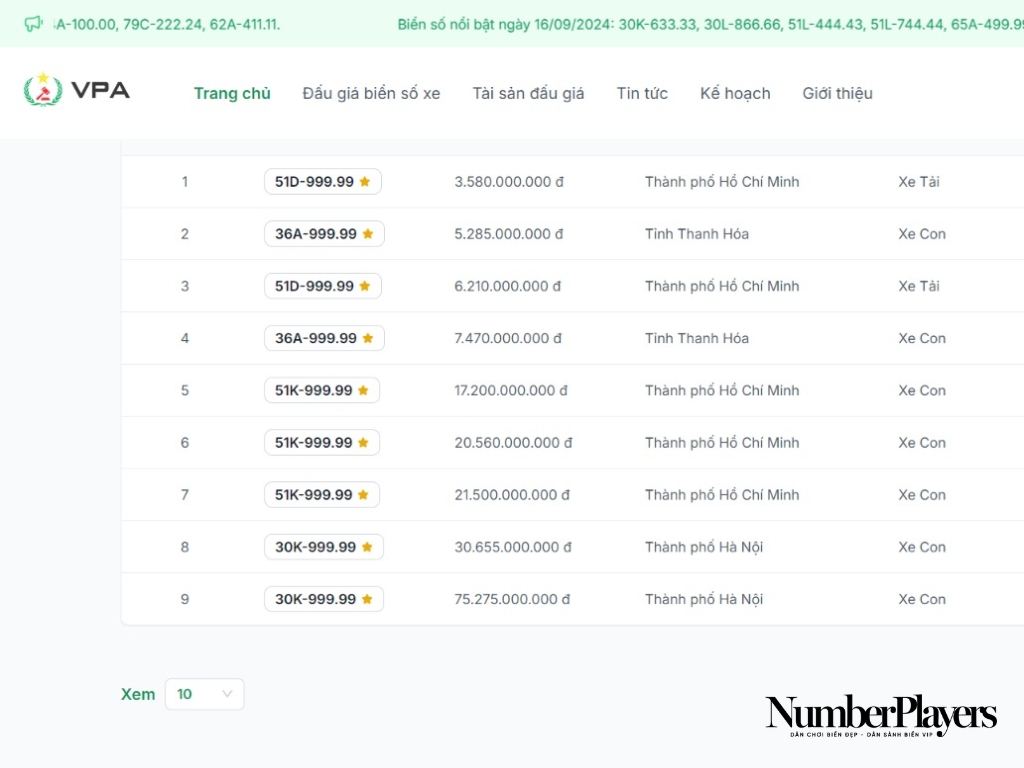Open plate 51K-999.99 priced 20.560.000.000 đ
1024x768 pixels.
(x=313, y=443)
